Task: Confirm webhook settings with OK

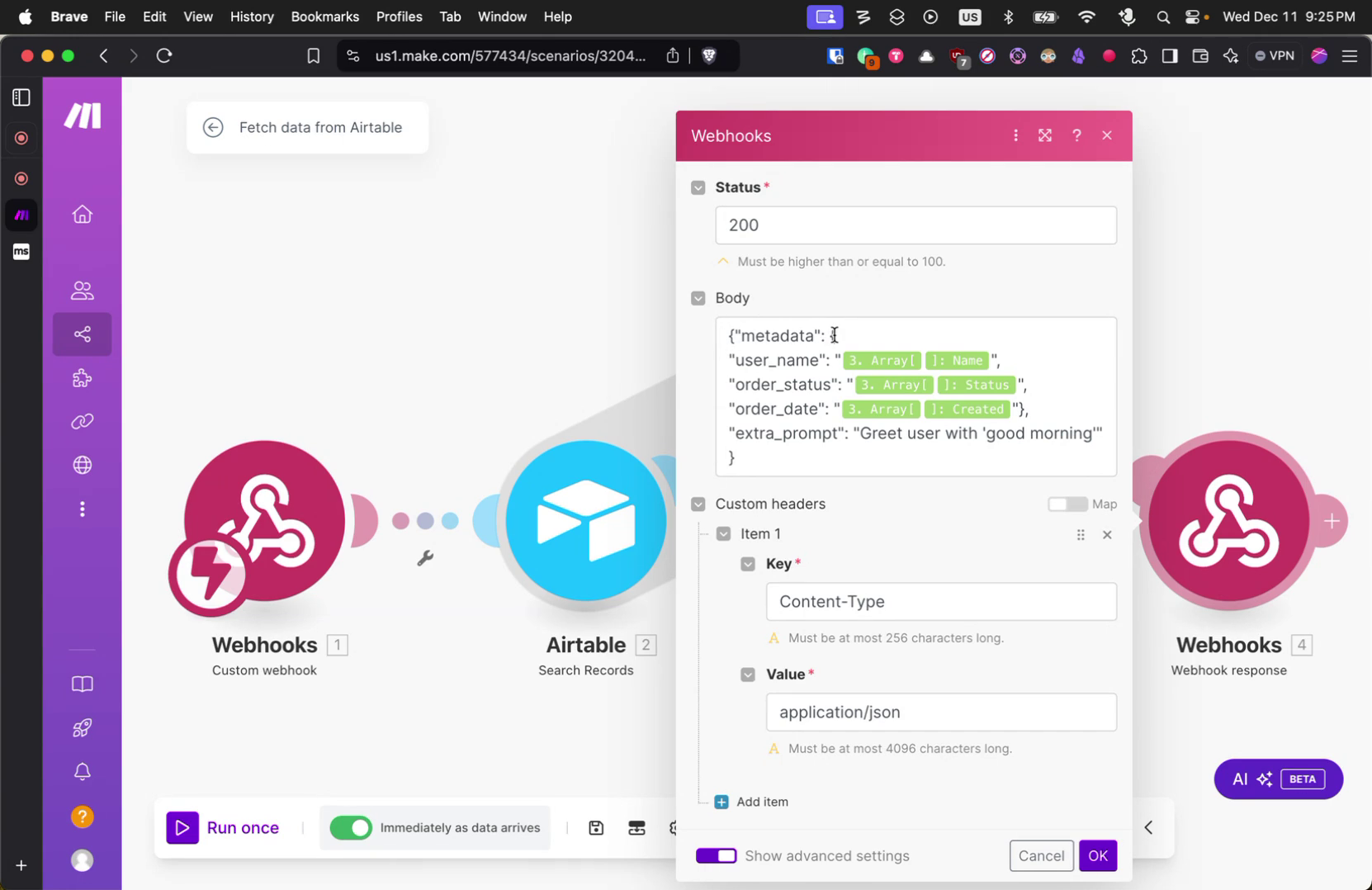Action: pyautogui.click(x=1098, y=855)
